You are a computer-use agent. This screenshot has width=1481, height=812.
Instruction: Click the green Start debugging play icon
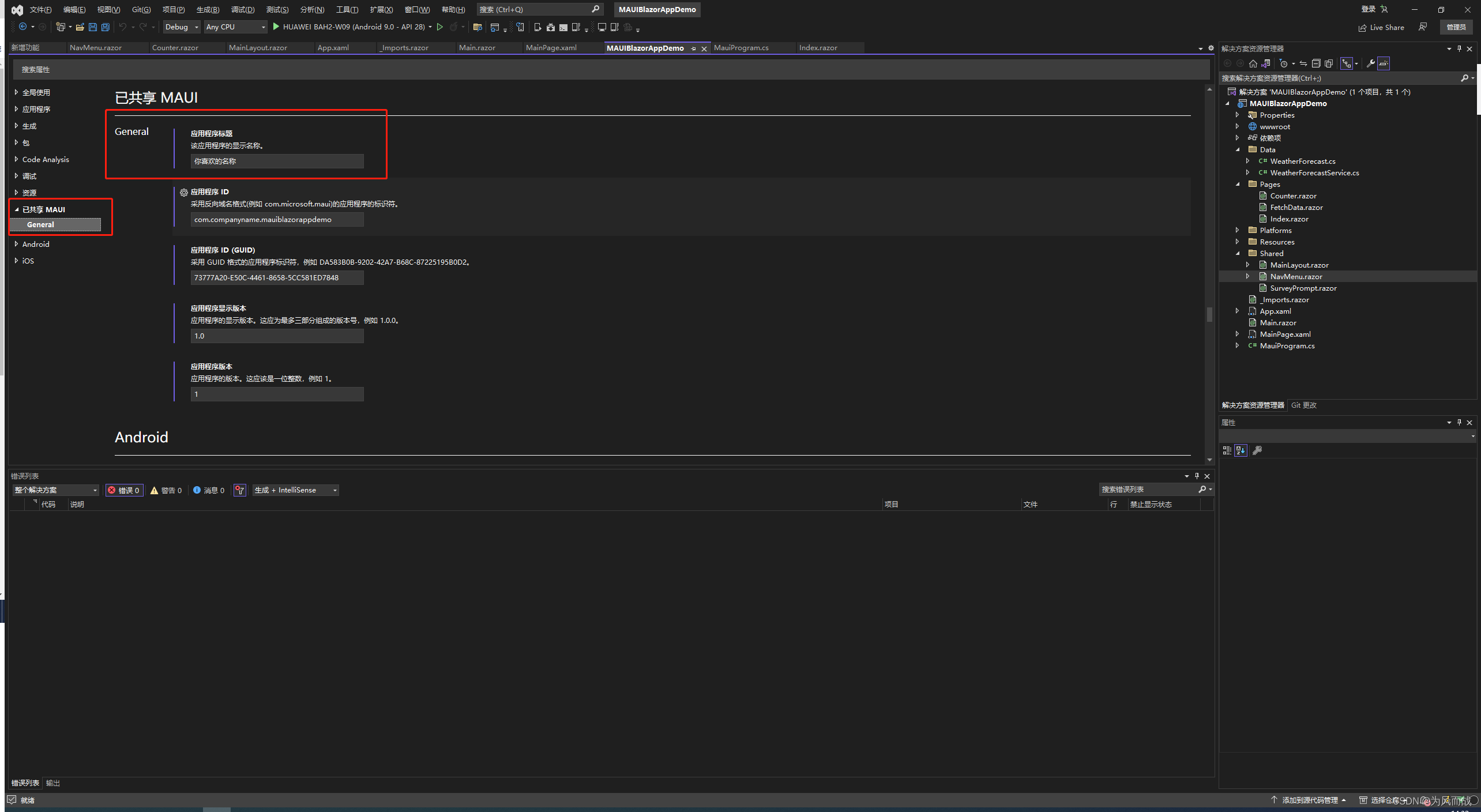coord(276,27)
